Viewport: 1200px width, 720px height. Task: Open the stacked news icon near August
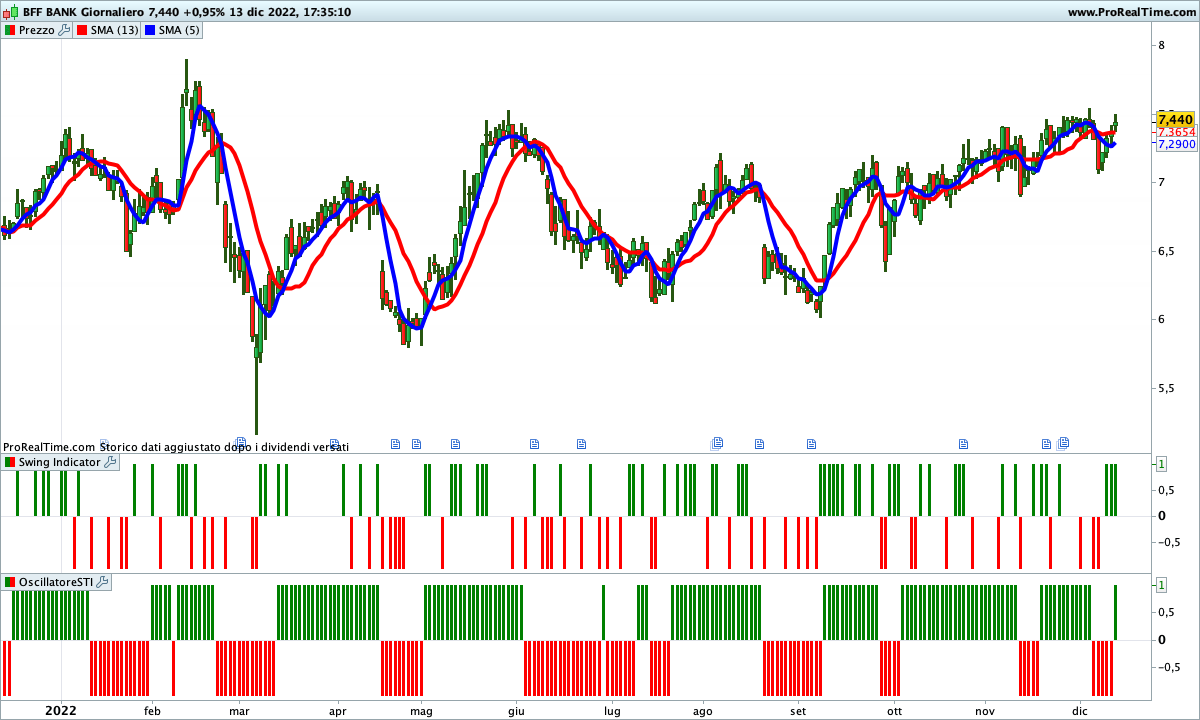pyautogui.click(x=717, y=443)
